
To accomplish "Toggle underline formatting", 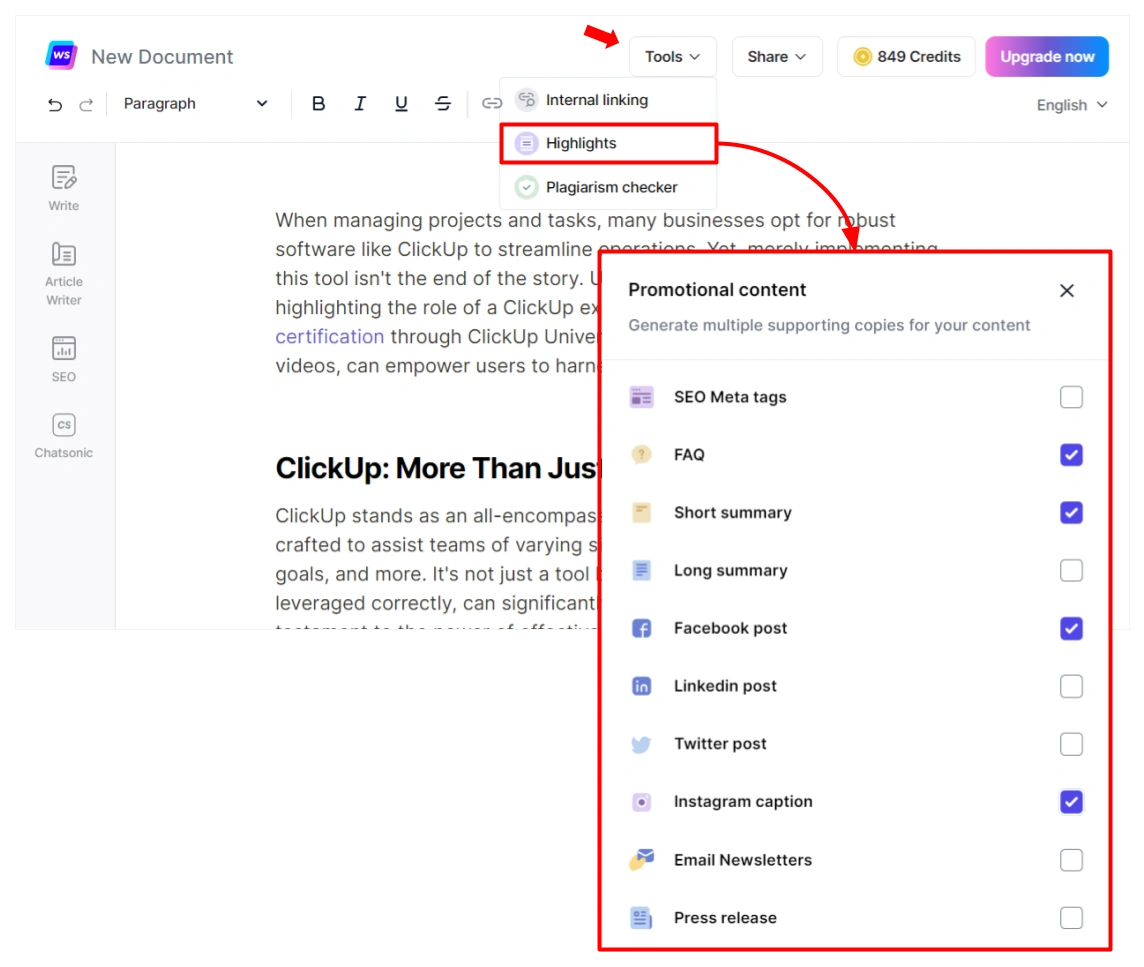I will [401, 104].
